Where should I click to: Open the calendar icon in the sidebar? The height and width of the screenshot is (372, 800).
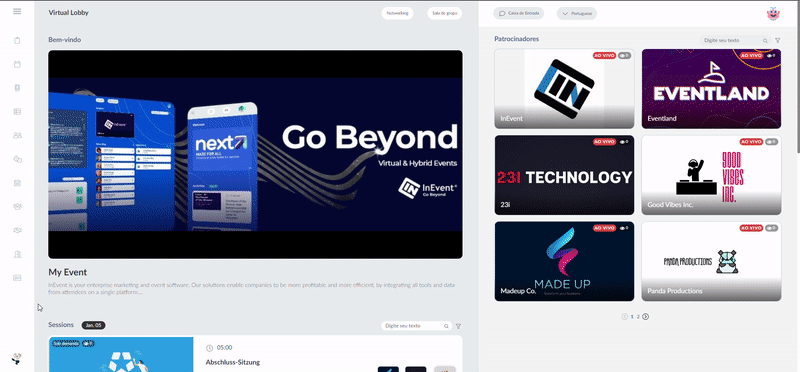tap(17, 64)
